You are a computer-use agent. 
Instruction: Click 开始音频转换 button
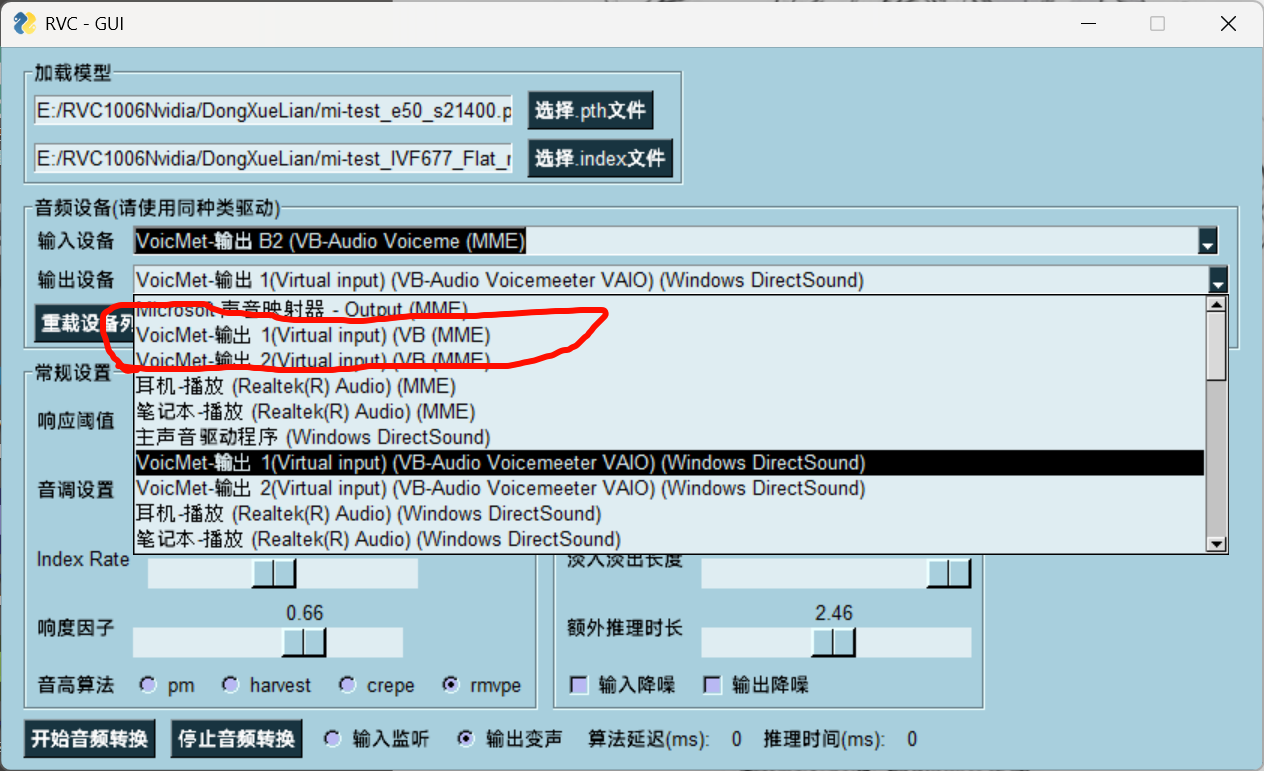click(90, 739)
